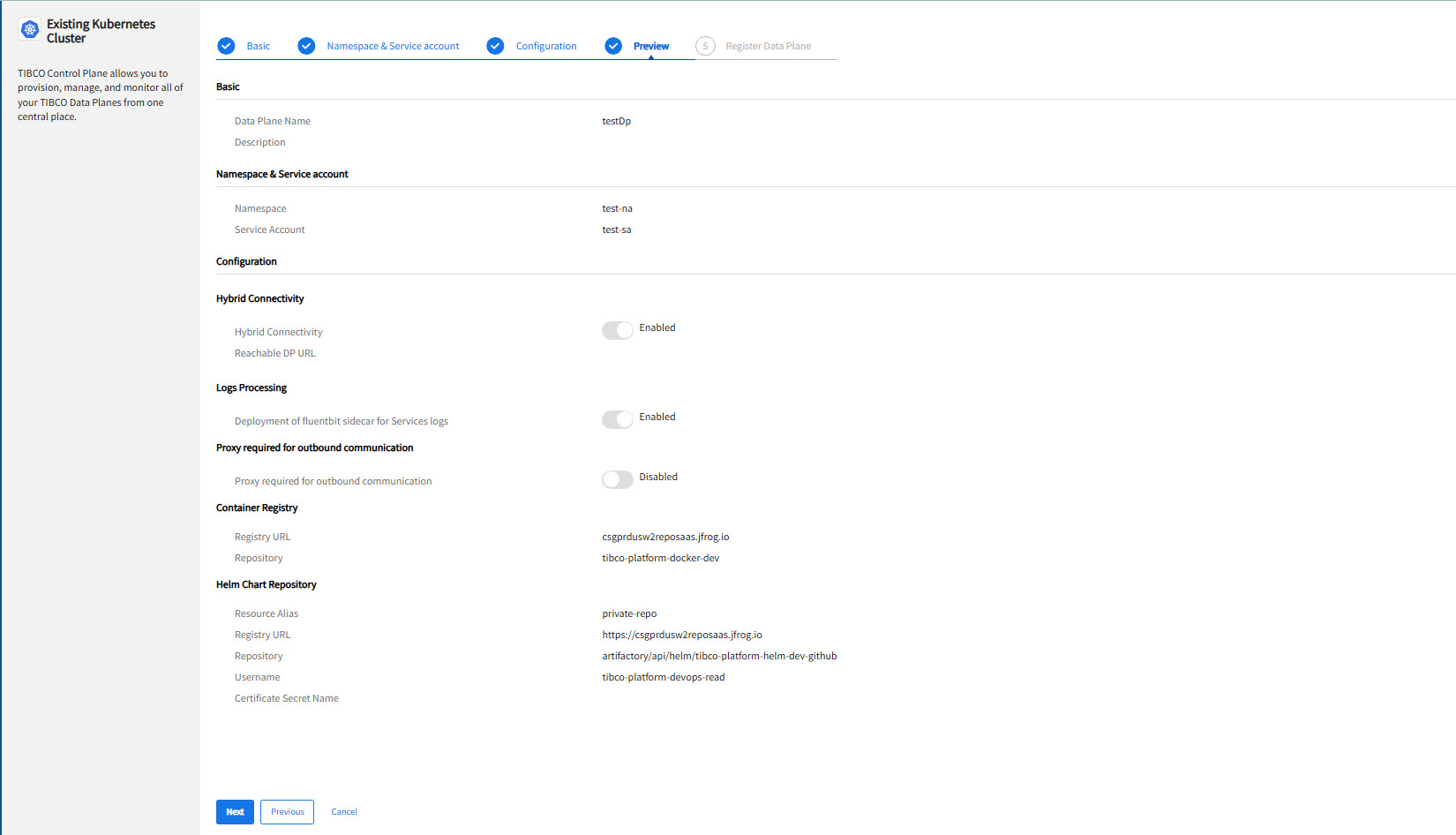
Task: Click the https://csgprdusw2reposaas.jfrog.io Helm registry URL
Action: click(x=682, y=635)
